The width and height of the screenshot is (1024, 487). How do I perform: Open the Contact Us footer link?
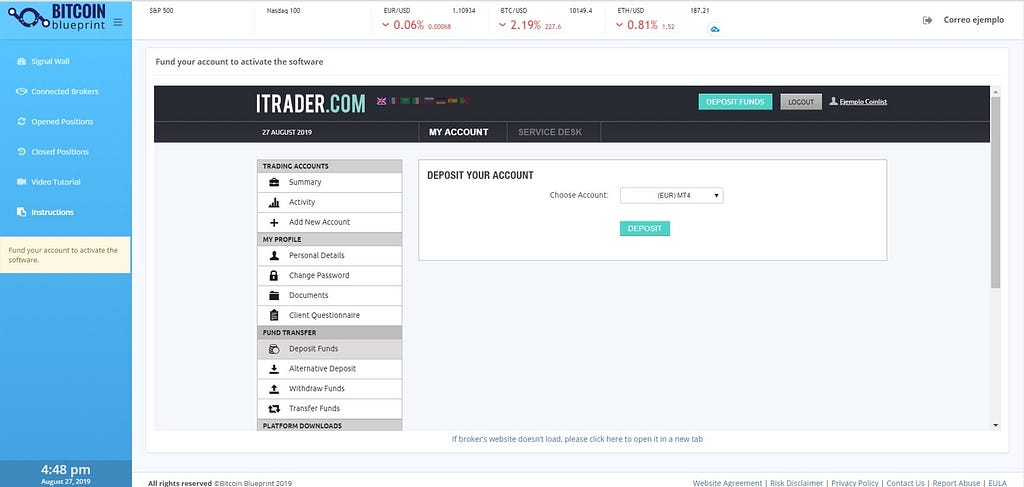point(905,483)
